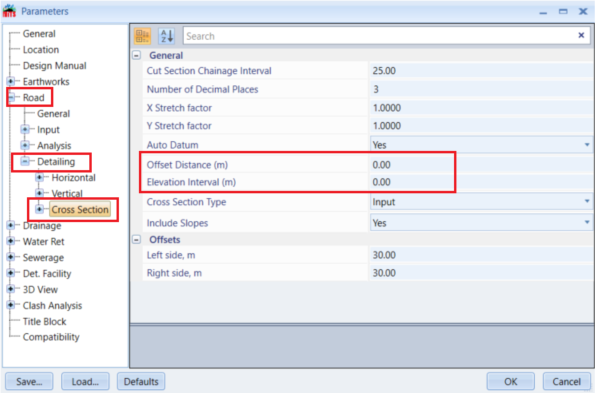The height and width of the screenshot is (393, 595).
Task: Expand the 3D View tree node
Action: pyautogui.click(x=11, y=289)
